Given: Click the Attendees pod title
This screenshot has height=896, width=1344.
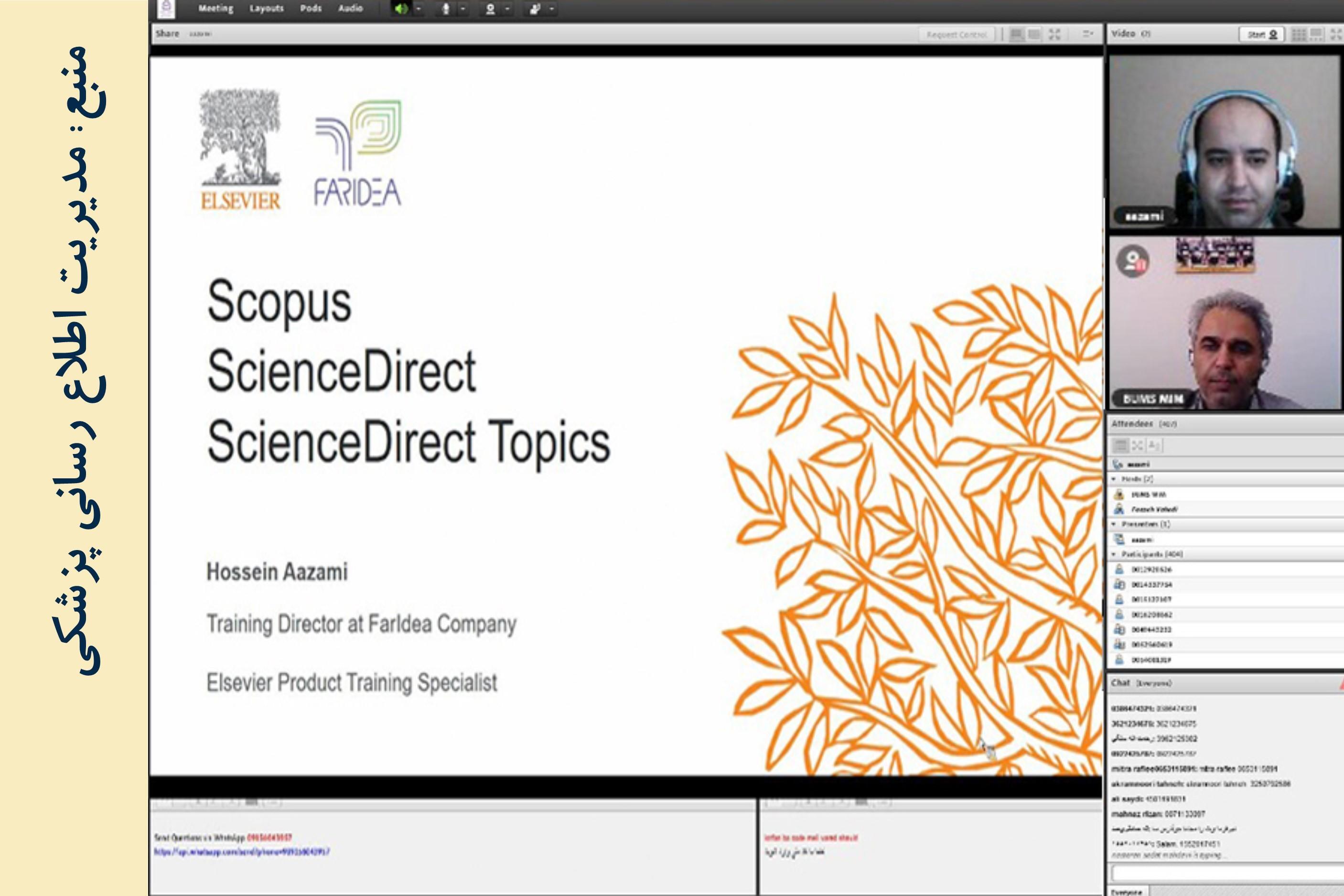Looking at the screenshot, I should coord(1131,424).
